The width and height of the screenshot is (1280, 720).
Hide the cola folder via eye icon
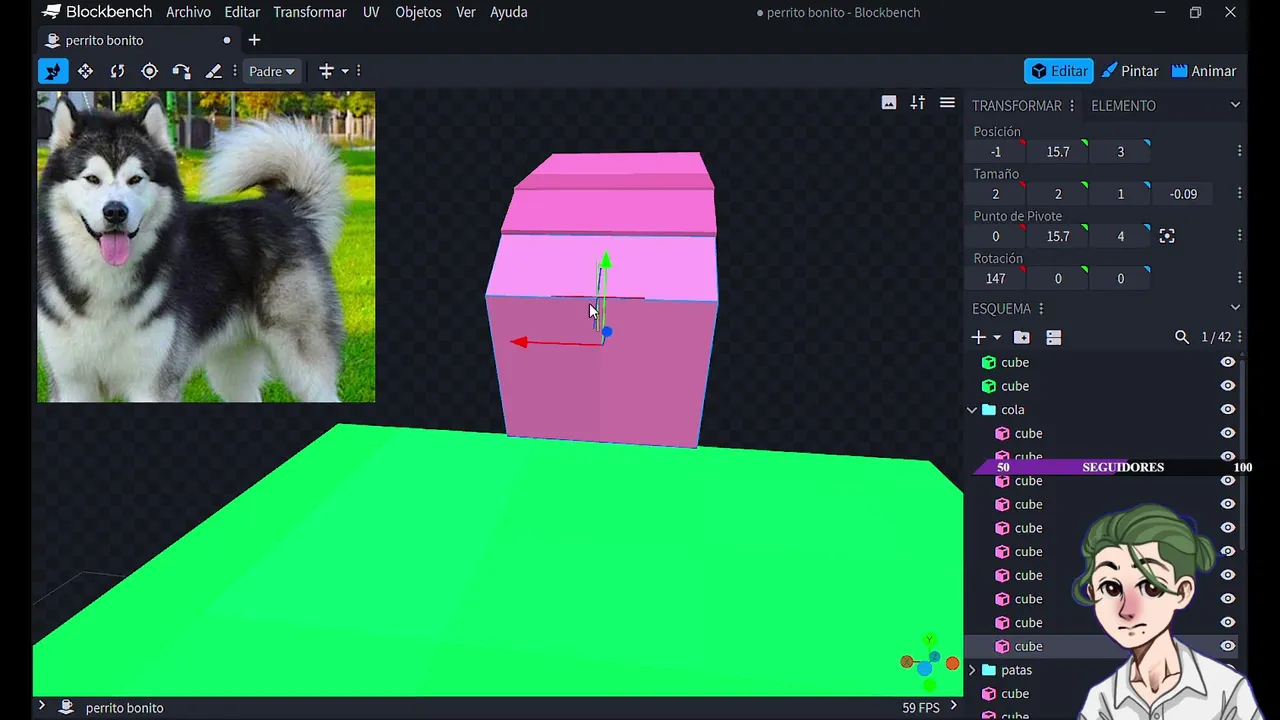pyautogui.click(x=1227, y=409)
